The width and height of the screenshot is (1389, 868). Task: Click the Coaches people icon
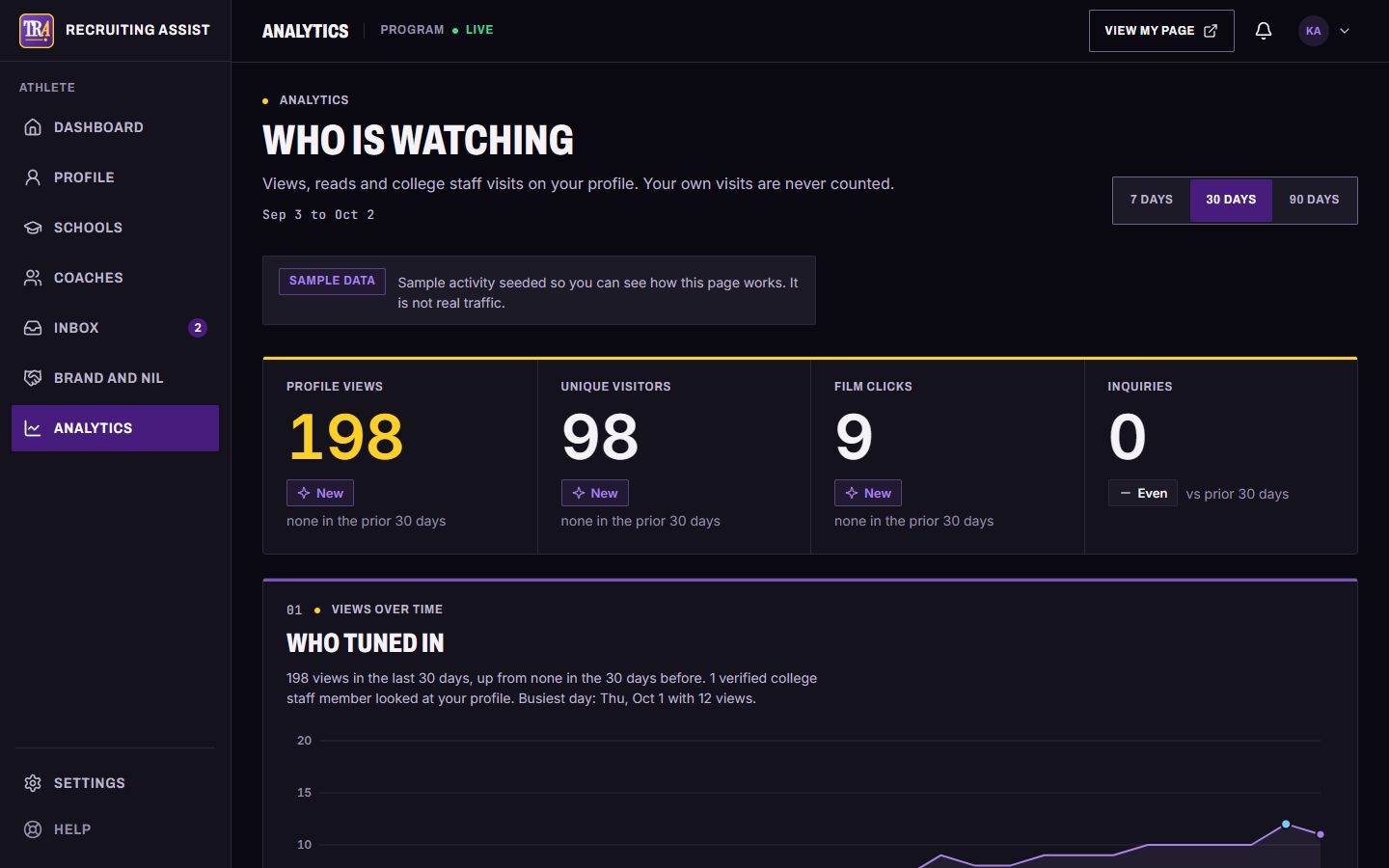tap(33, 278)
